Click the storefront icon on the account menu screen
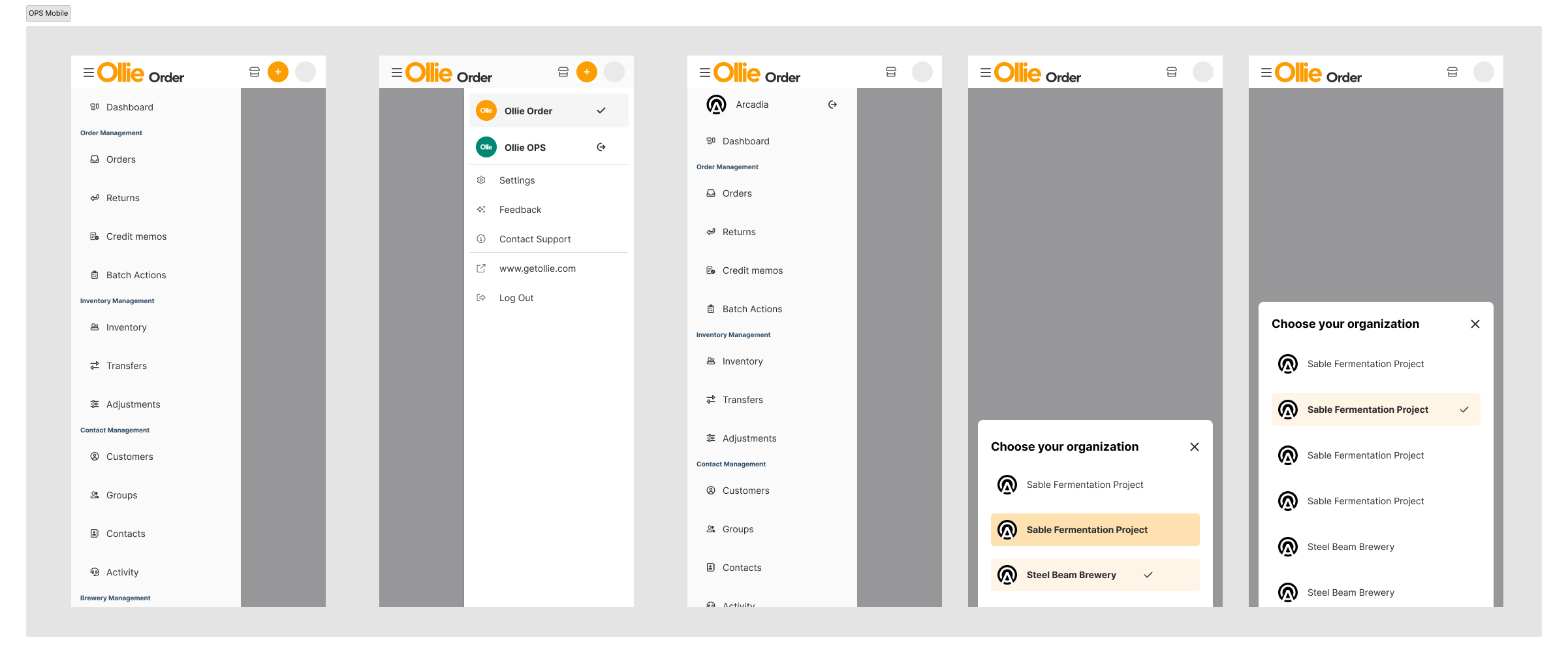Screen dimensions: 1568x663 click(563, 72)
